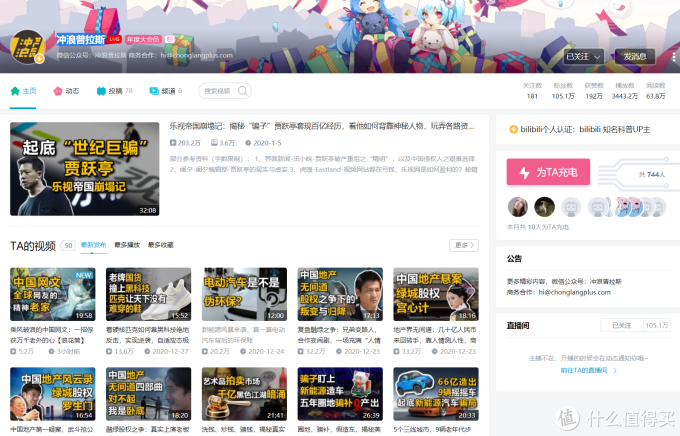Click the 阅读数 63.8万 stat

pyautogui.click(x=655, y=91)
